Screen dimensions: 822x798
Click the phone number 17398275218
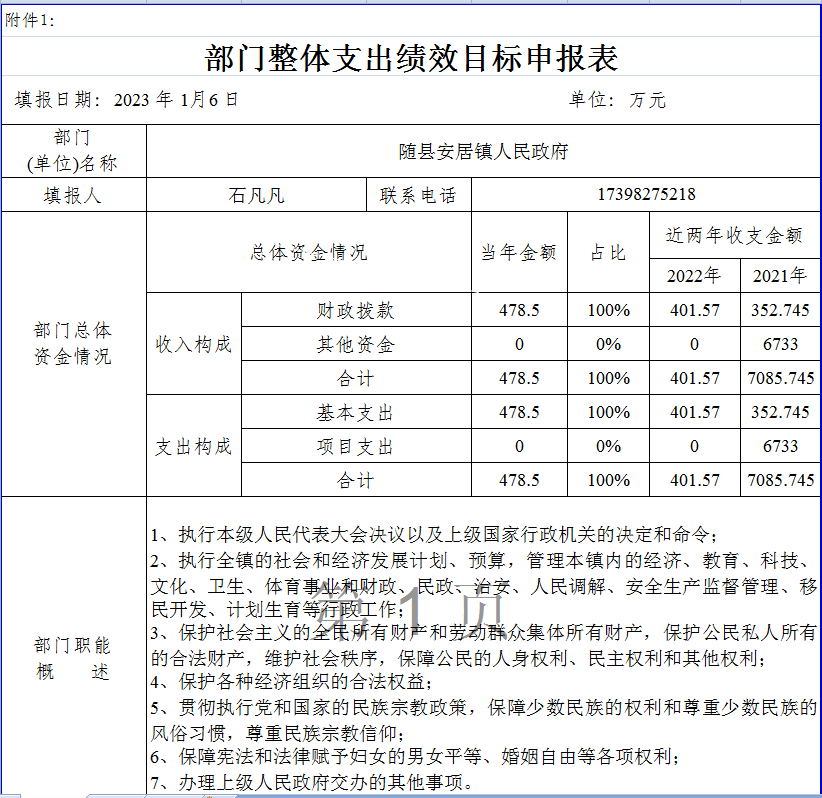[646, 195]
